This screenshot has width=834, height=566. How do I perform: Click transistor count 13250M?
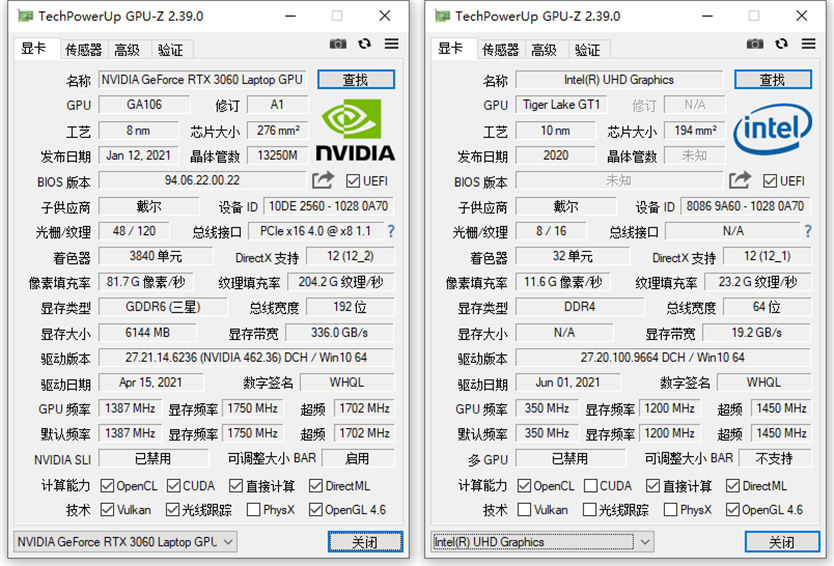coord(278,155)
